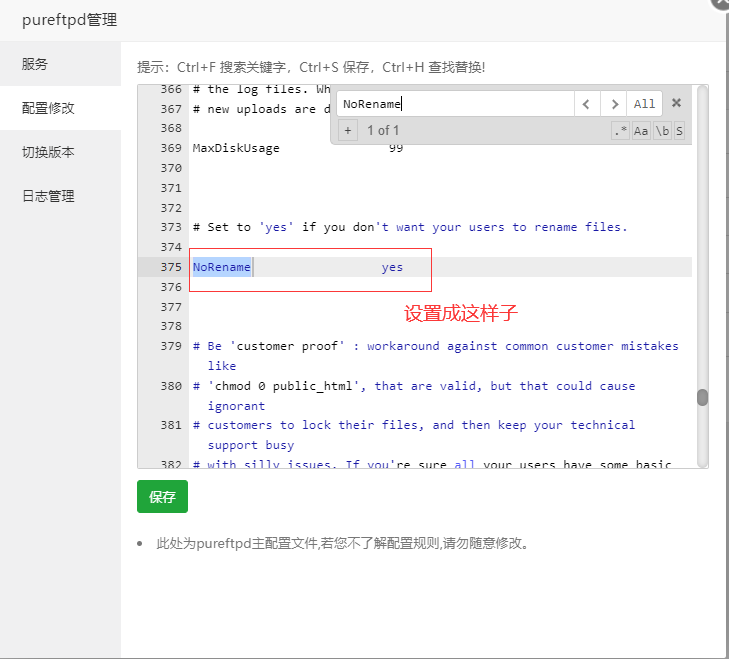Toggle RegExp search option
The height and width of the screenshot is (659, 729).
(x=621, y=131)
